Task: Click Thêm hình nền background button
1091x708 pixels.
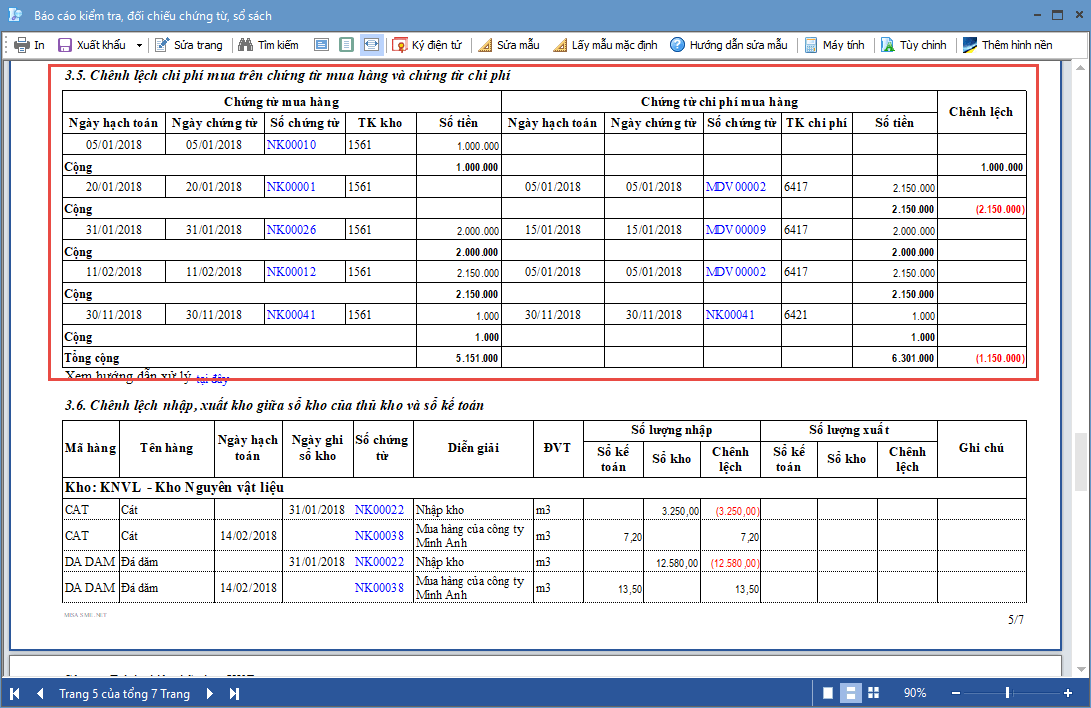Action: (x=1007, y=45)
